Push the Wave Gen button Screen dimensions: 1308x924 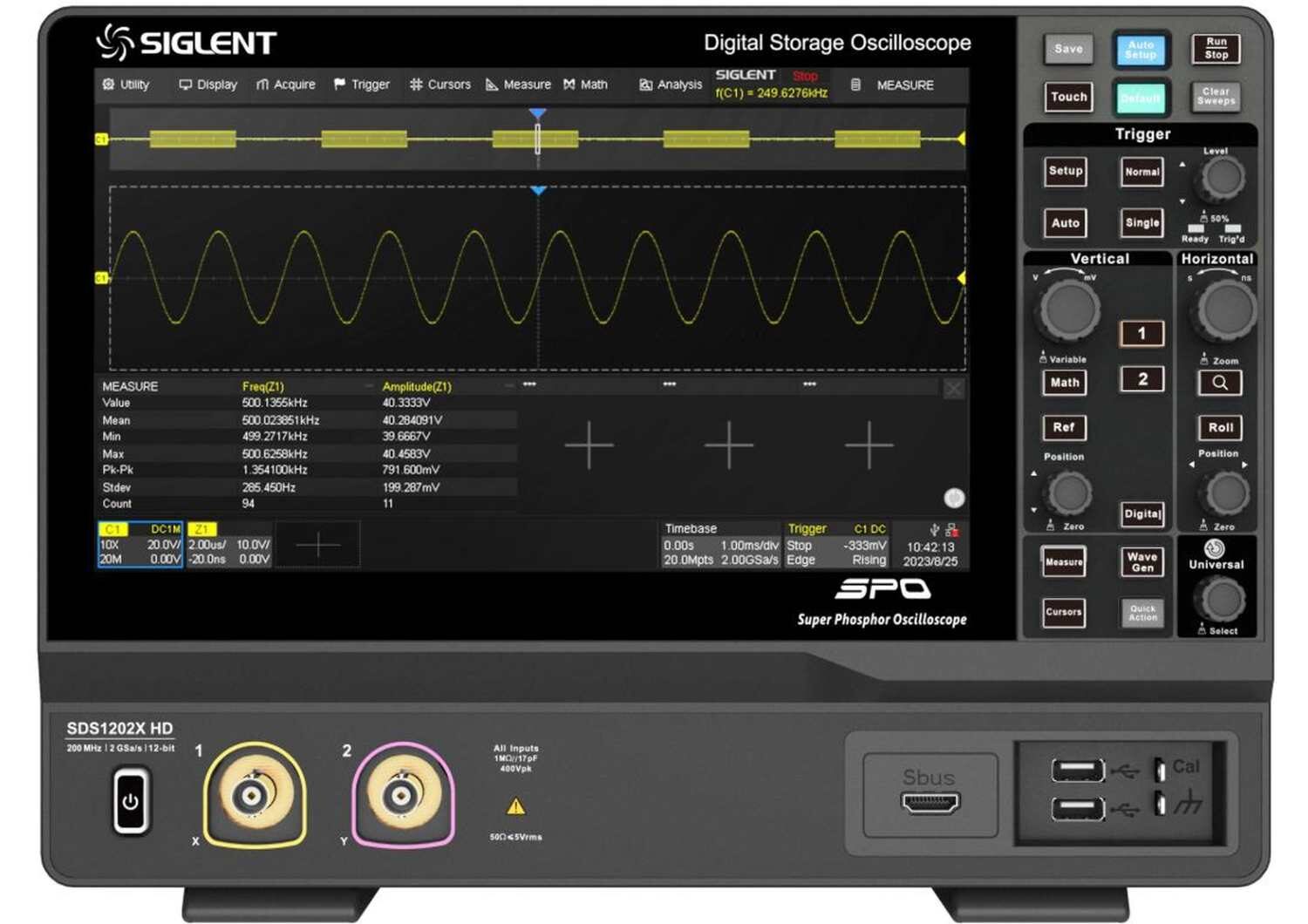1142,562
